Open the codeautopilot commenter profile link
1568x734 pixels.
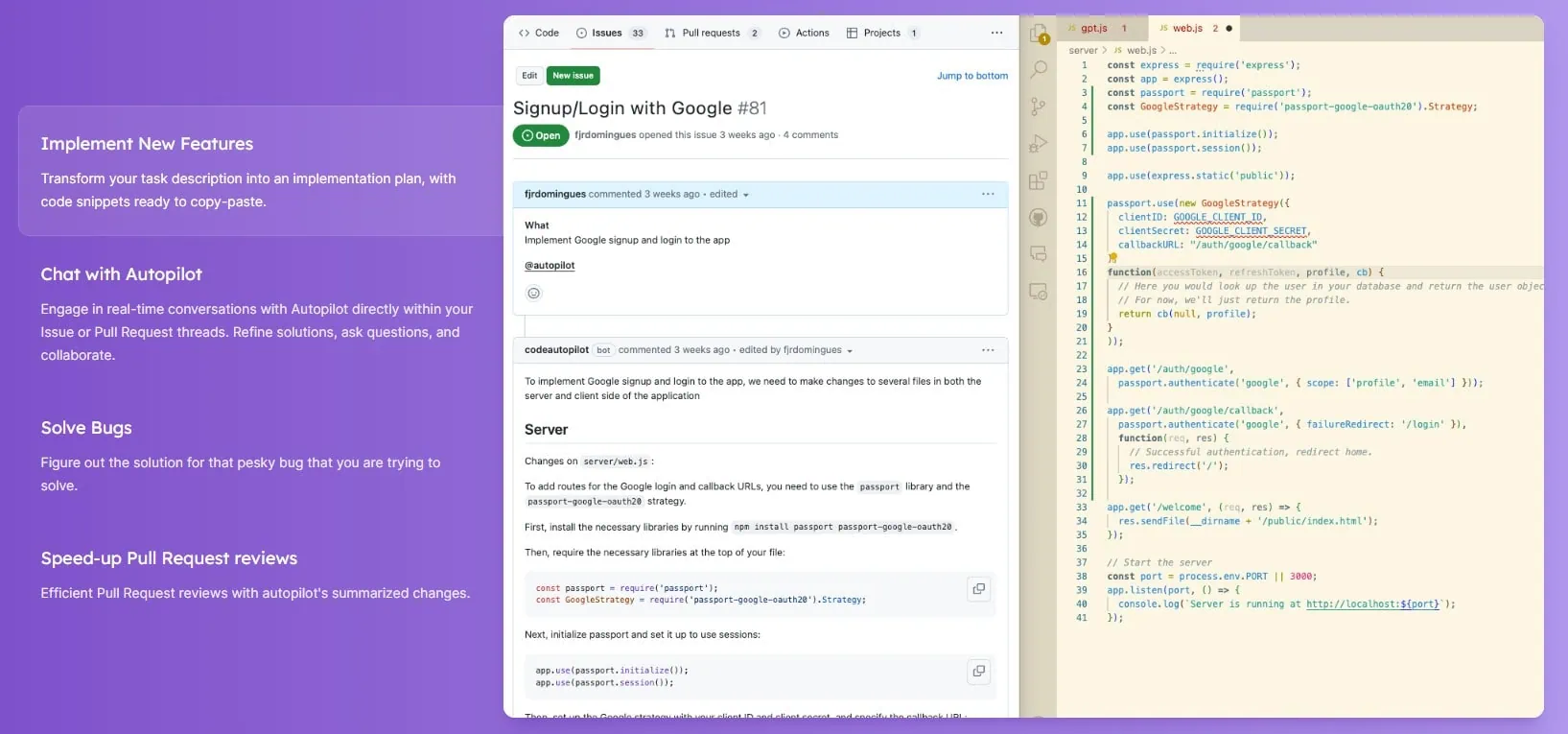point(556,350)
